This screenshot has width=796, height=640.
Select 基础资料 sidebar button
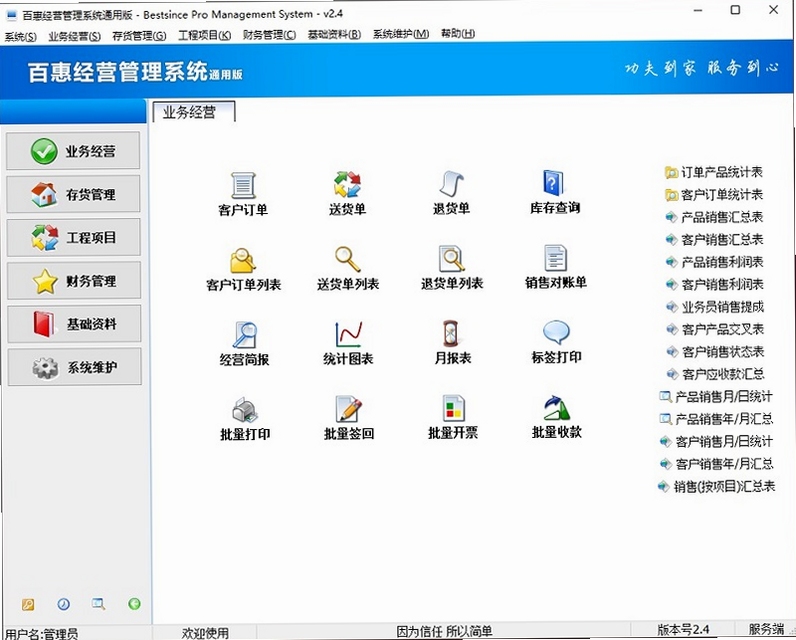click(x=74, y=324)
